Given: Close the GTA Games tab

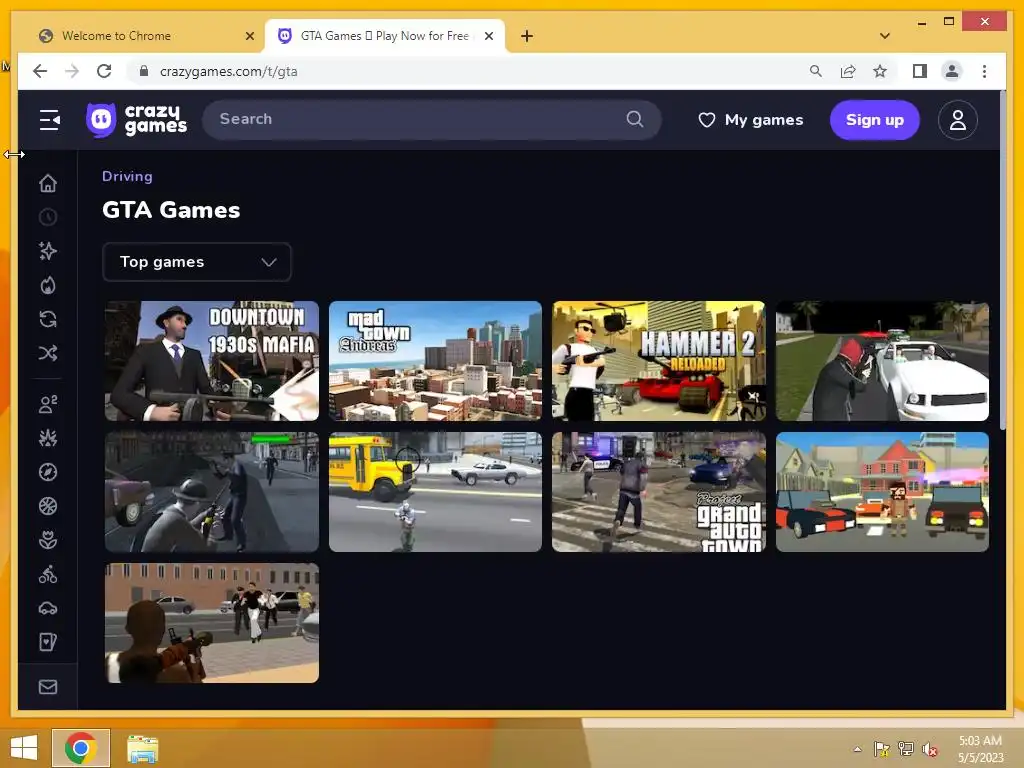Looking at the screenshot, I should pos(488,36).
